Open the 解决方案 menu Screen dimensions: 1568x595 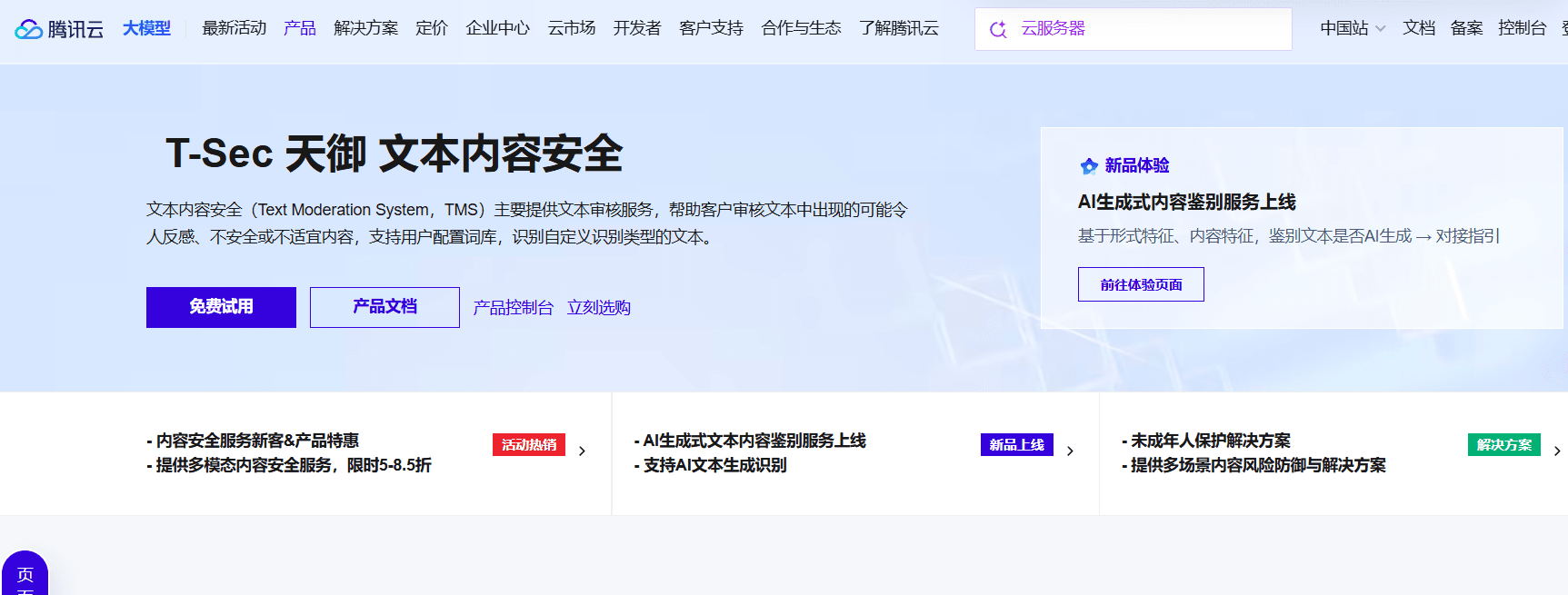[365, 28]
